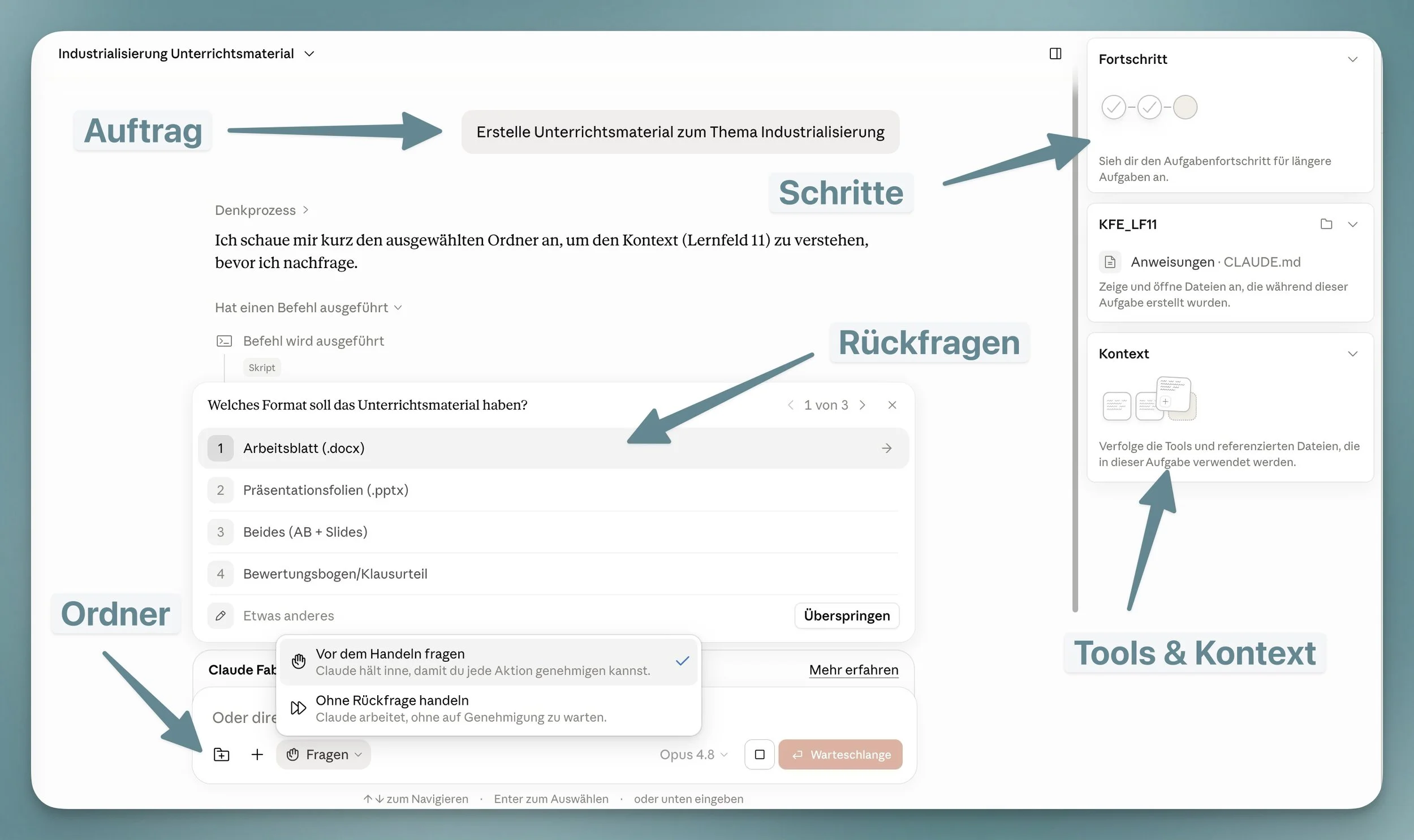The image size is (1414, 840).
Task: Open the Mehr erfahren link
Action: [x=854, y=670]
